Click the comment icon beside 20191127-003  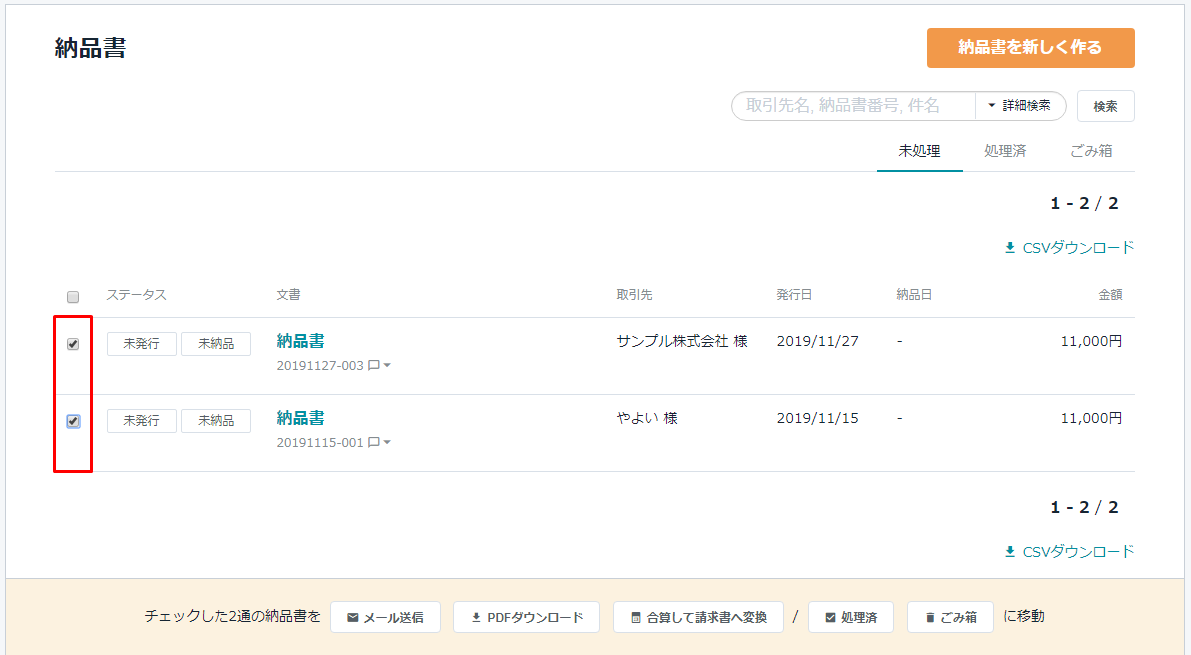[x=373, y=366]
